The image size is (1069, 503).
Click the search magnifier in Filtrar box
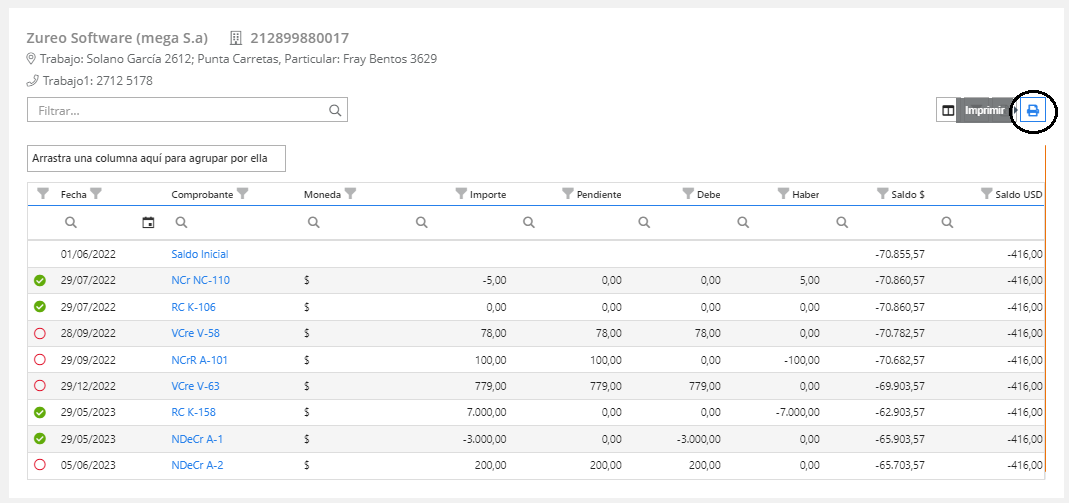pos(335,110)
